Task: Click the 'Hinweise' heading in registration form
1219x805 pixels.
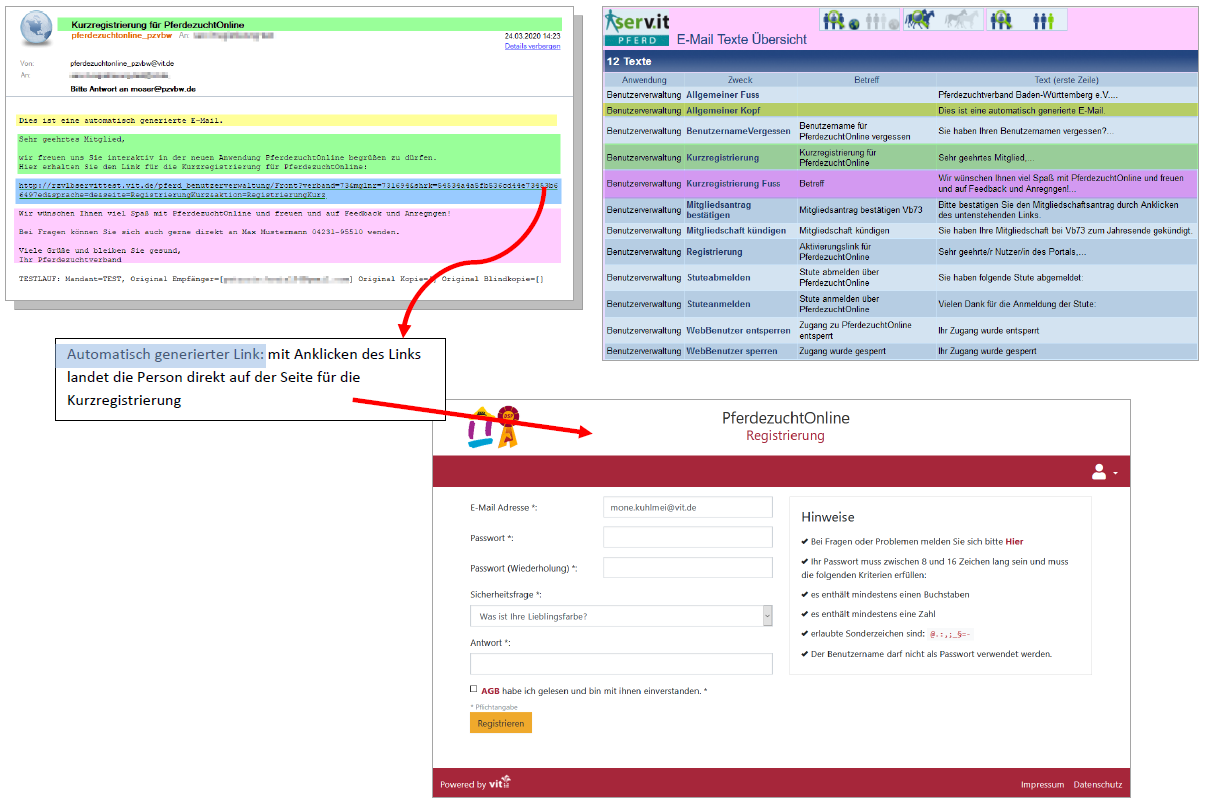Action: pyautogui.click(x=828, y=517)
